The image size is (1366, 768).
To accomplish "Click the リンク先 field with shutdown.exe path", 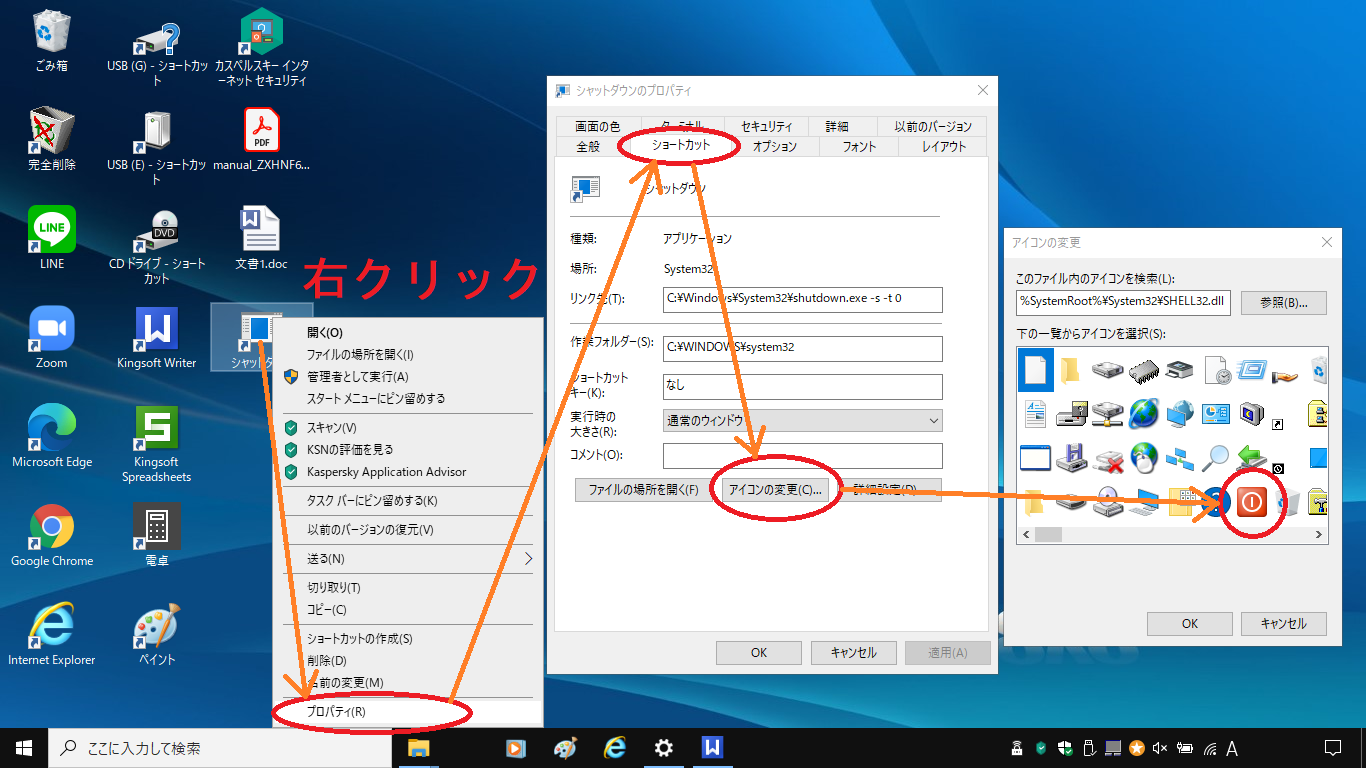I will point(802,299).
